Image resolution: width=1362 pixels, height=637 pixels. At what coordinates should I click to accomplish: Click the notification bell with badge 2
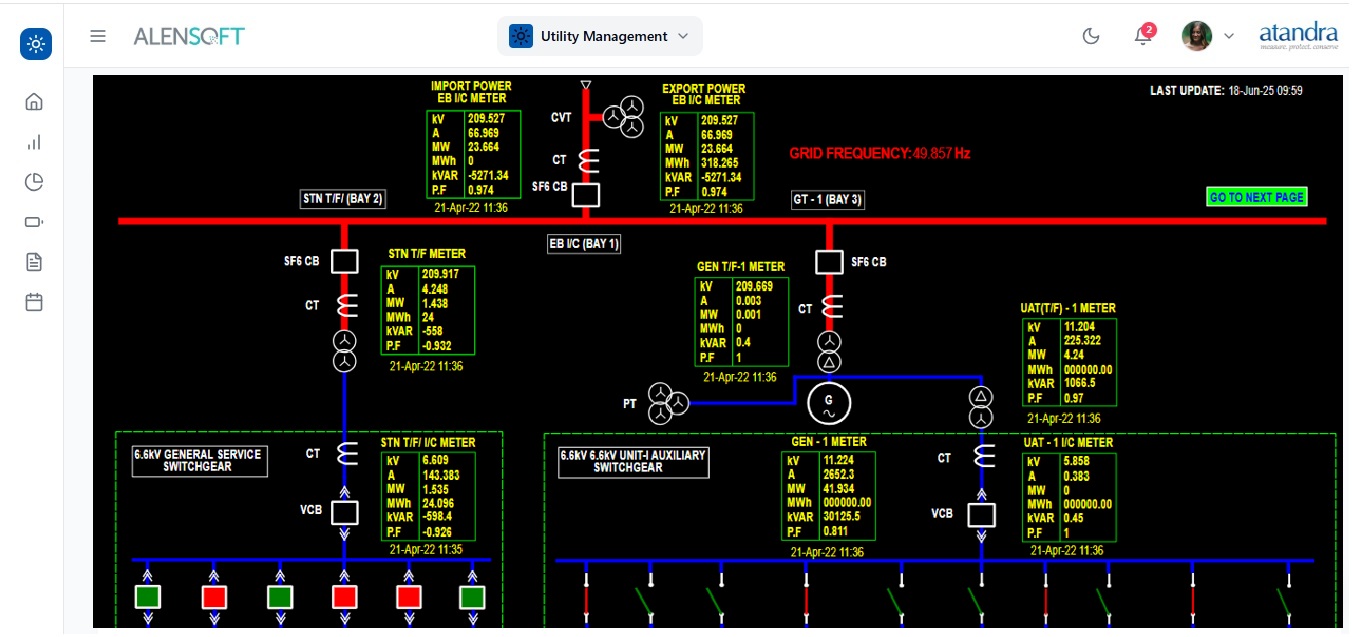pos(1142,36)
